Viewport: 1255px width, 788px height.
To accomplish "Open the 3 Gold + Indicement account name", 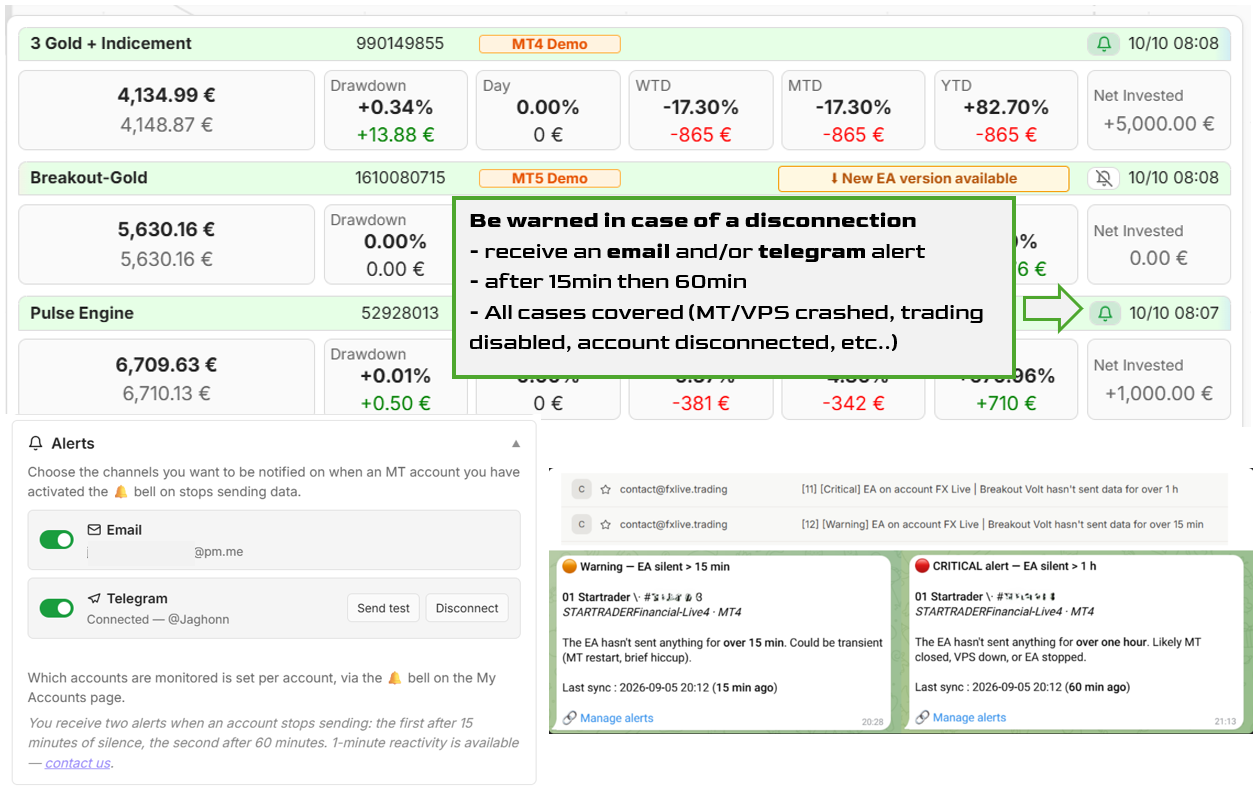I will (x=111, y=43).
